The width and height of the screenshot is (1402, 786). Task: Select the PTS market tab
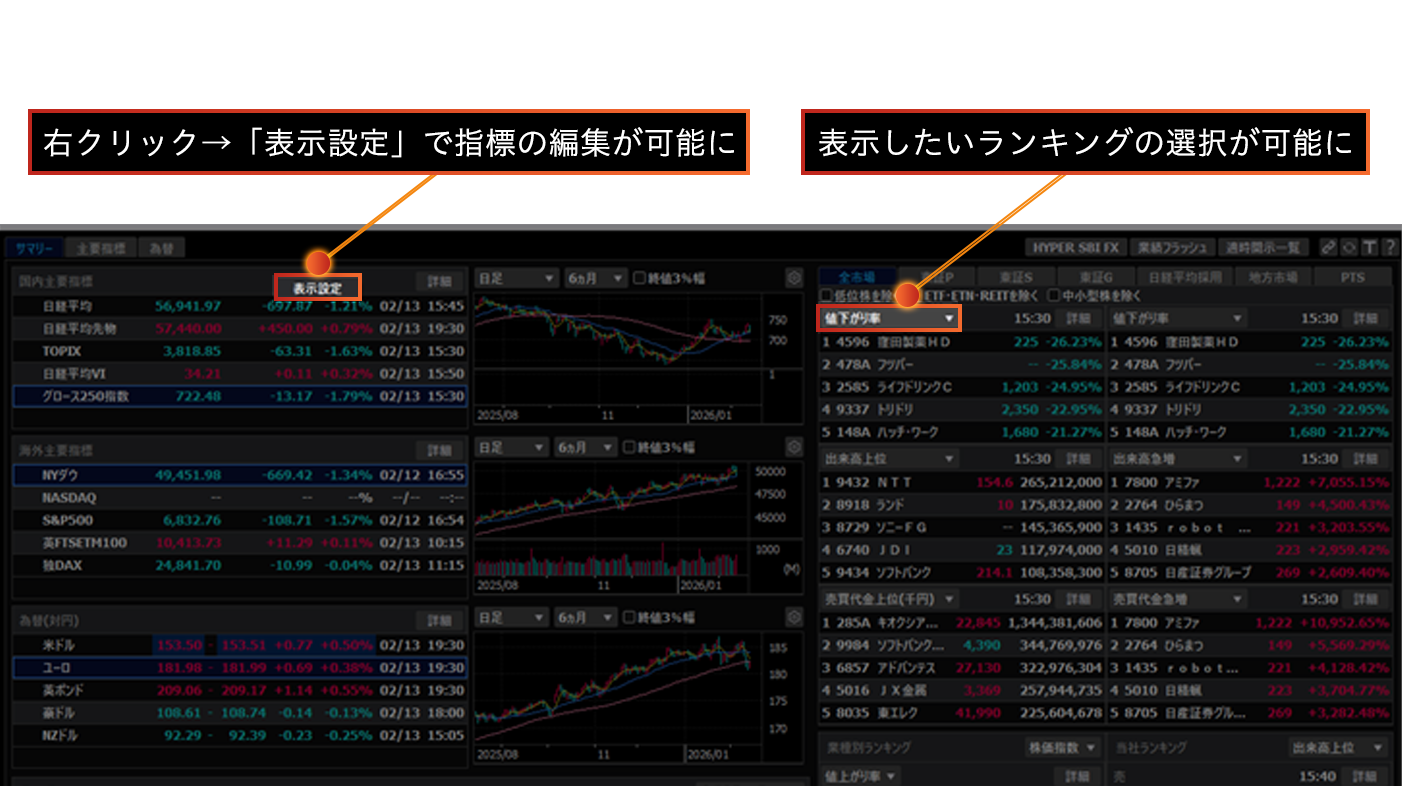click(1353, 277)
